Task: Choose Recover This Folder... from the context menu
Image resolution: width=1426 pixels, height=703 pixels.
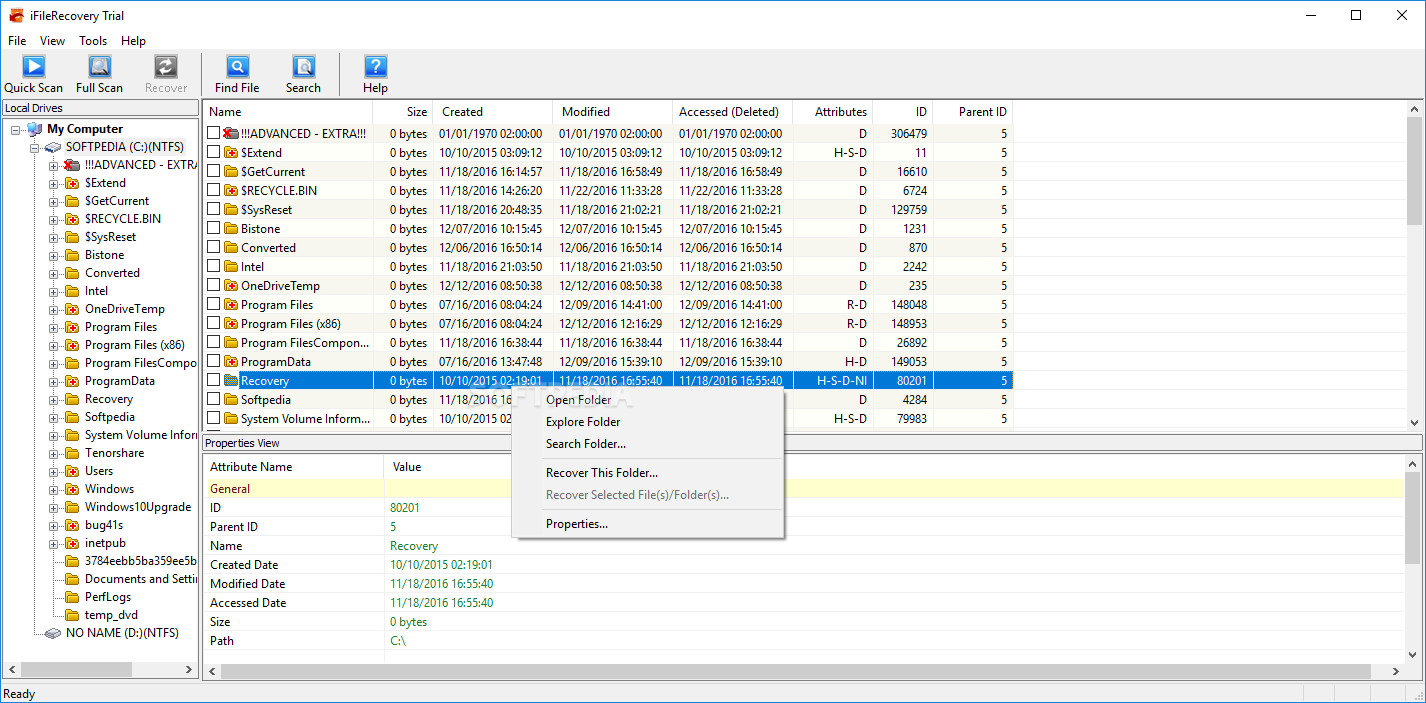Action: tap(601, 473)
